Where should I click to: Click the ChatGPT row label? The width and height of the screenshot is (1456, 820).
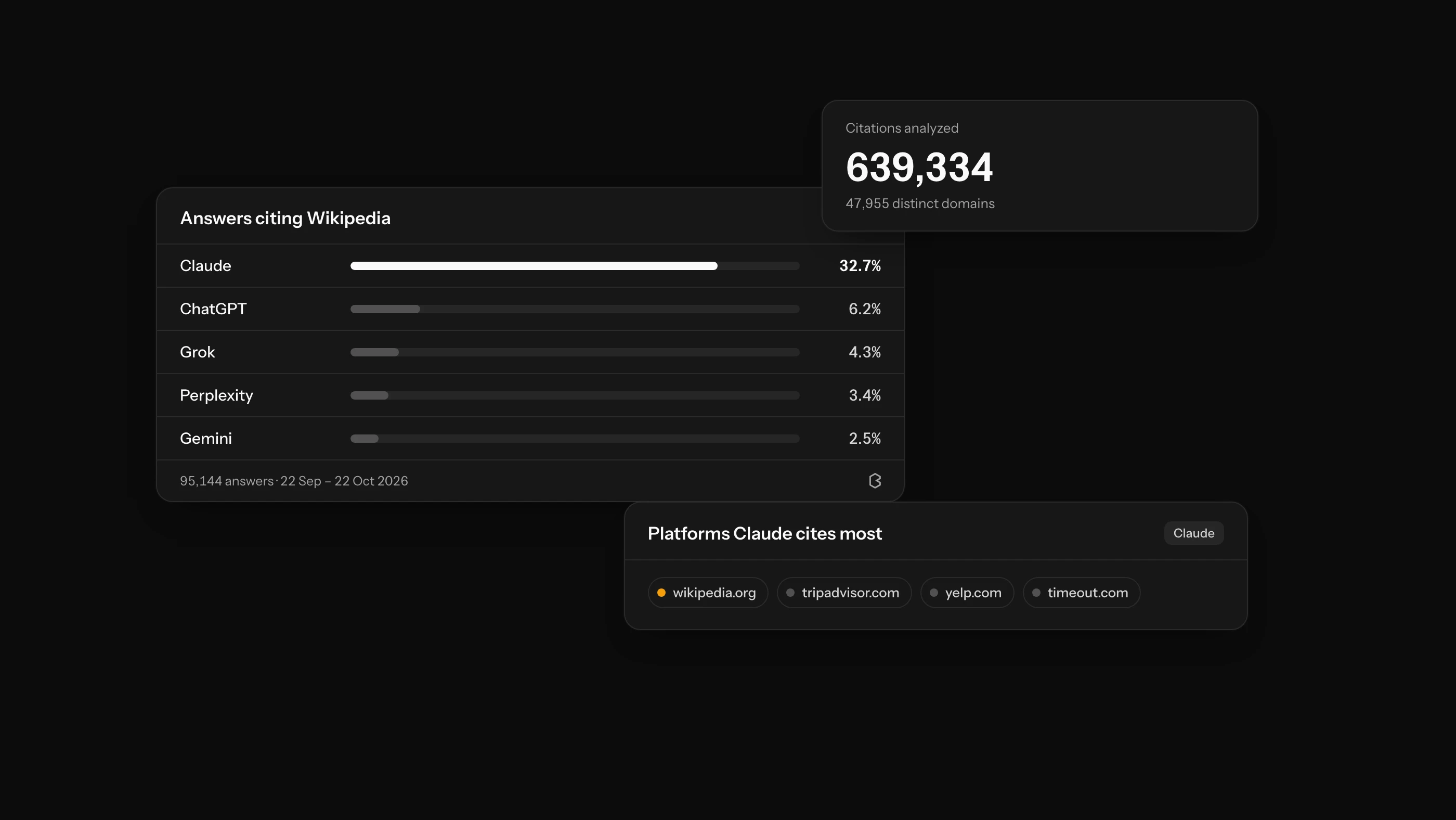pos(213,309)
